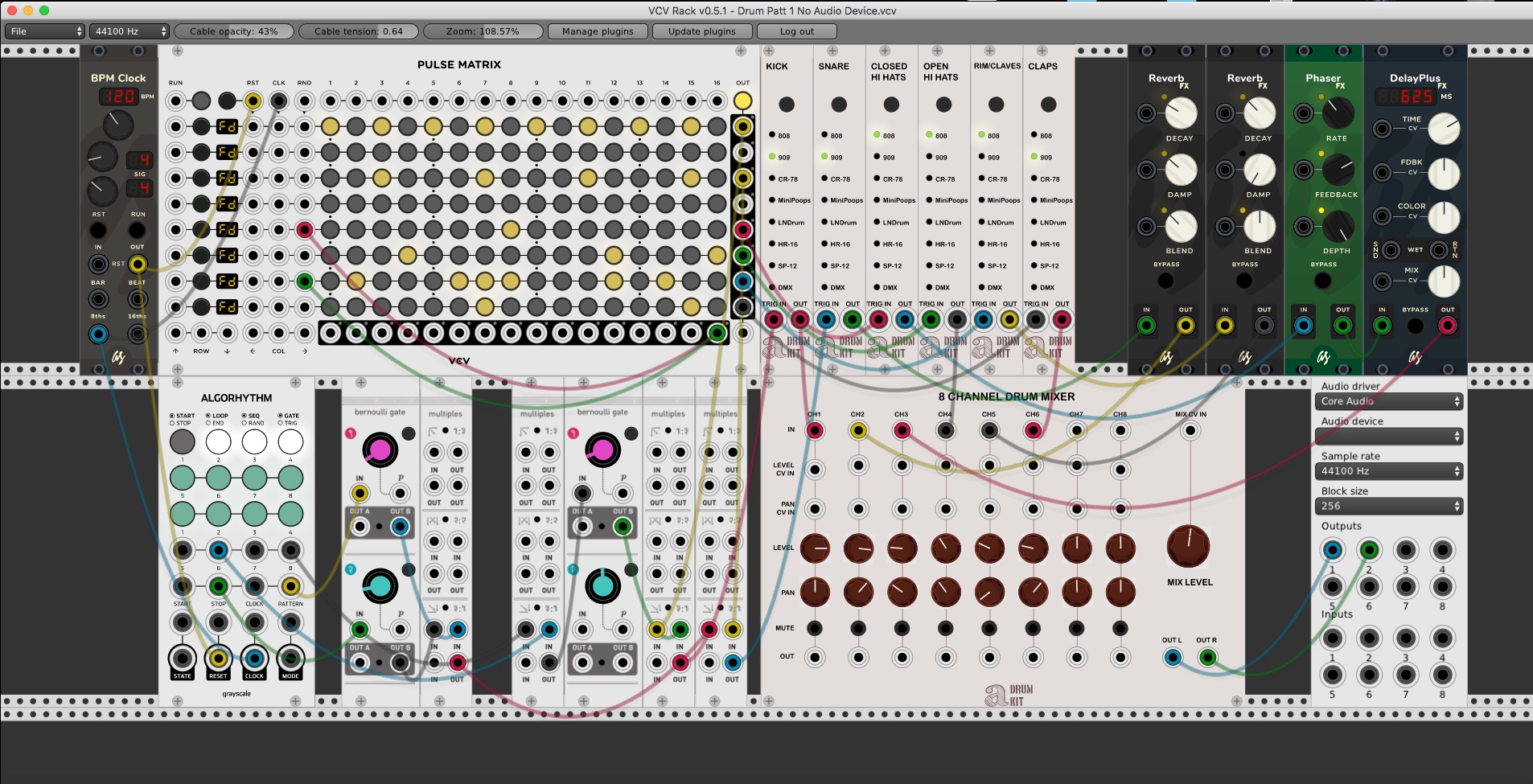Click the MIX CV IN jack on the mixer
1533x784 pixels.
pos(1190,430)
